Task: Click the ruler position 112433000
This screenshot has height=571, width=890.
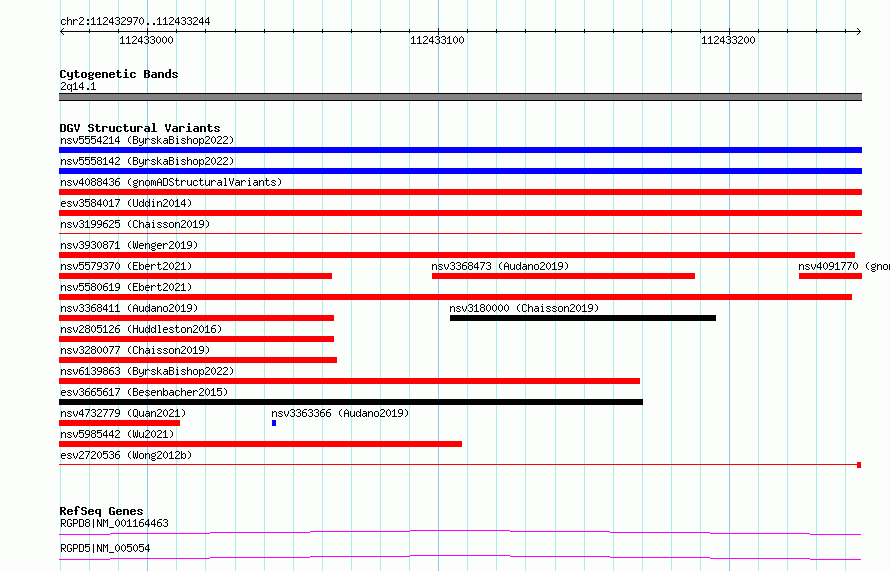Action: tap(146, 40)
